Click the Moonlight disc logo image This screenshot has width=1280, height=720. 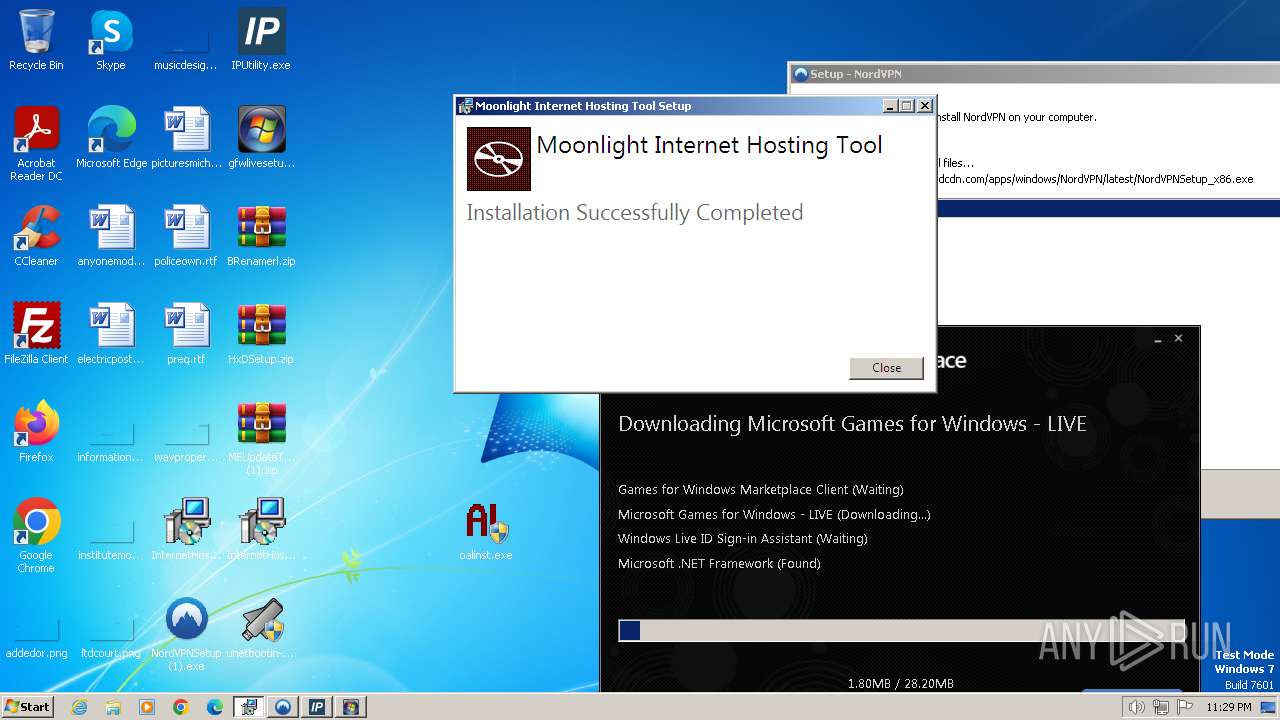[x=499, y=158]
